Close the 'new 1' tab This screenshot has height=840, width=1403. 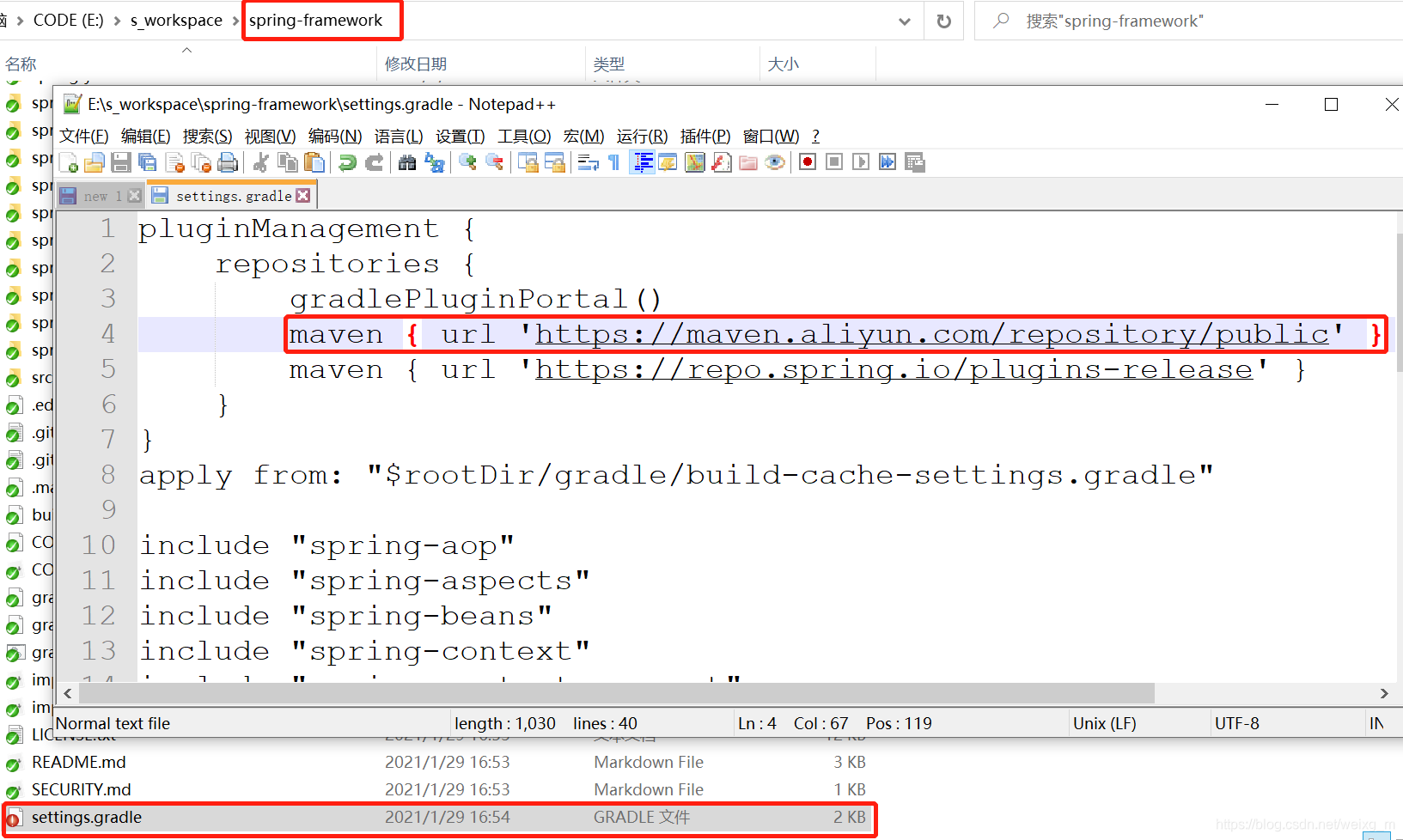134,196
